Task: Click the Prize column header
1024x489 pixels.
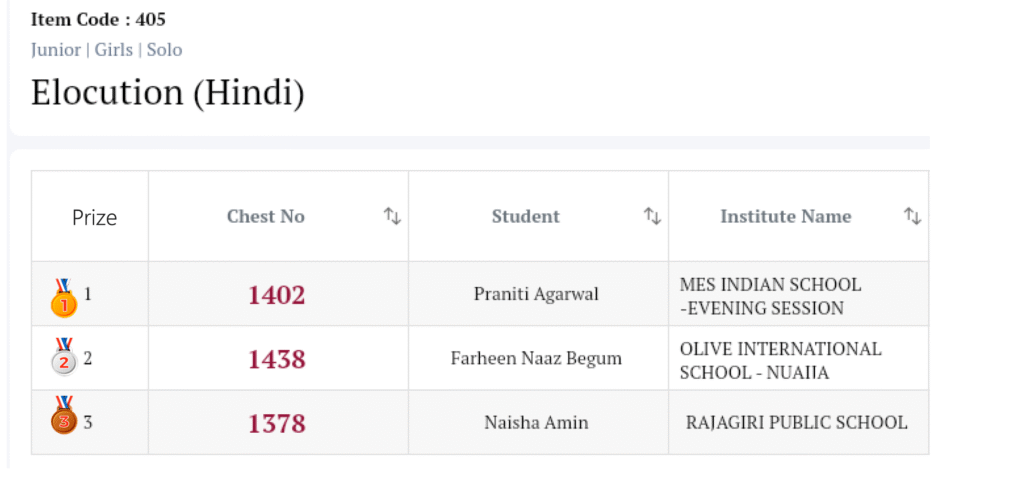Action: (x=94, y=217)
